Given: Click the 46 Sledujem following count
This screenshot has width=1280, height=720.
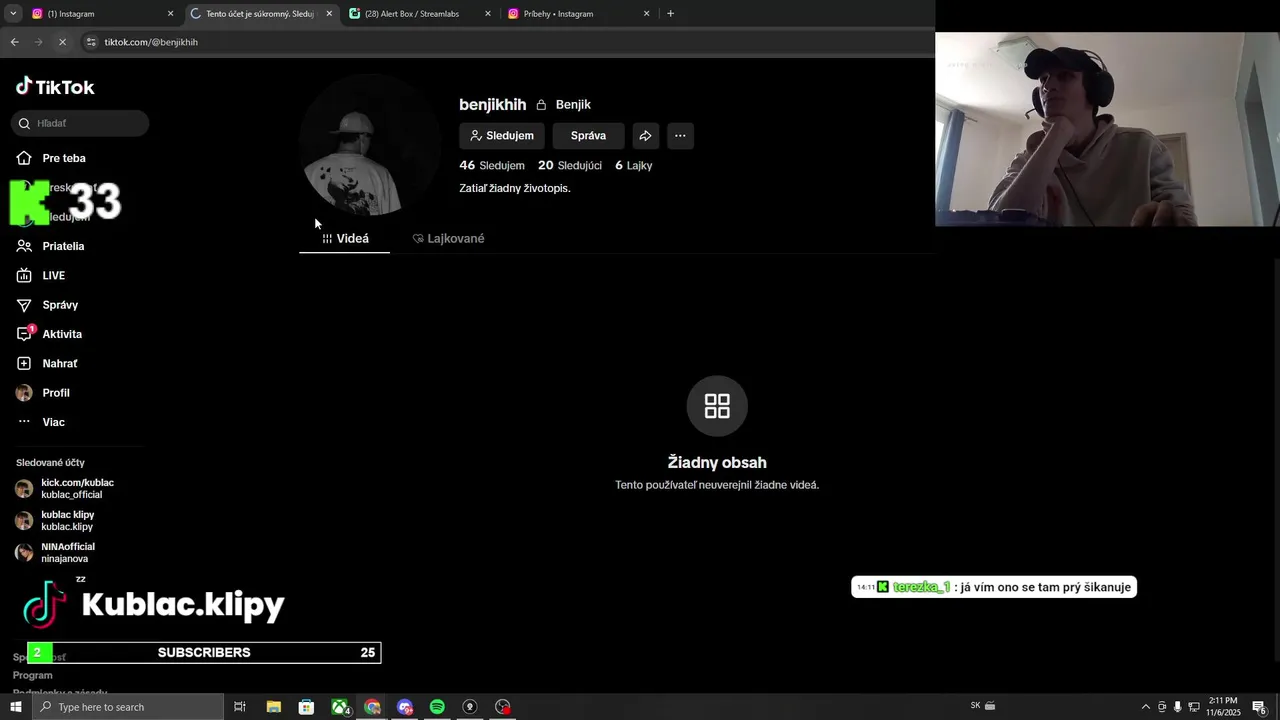Looking at the screenshot, I should pos(492,165).
